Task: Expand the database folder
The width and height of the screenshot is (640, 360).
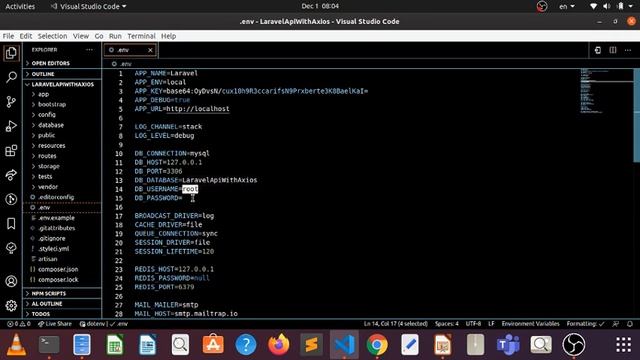Action: 62,125
